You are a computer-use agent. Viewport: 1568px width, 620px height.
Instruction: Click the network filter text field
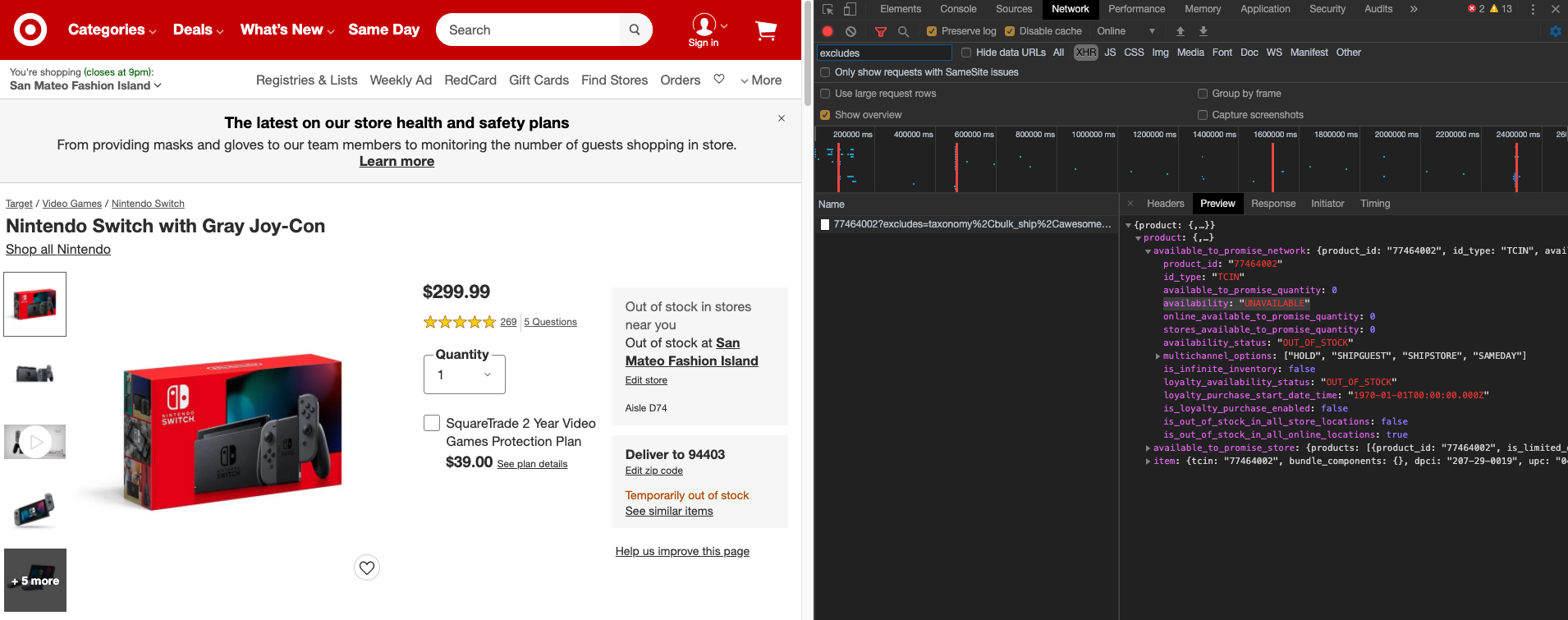click(x=884, y=53)
